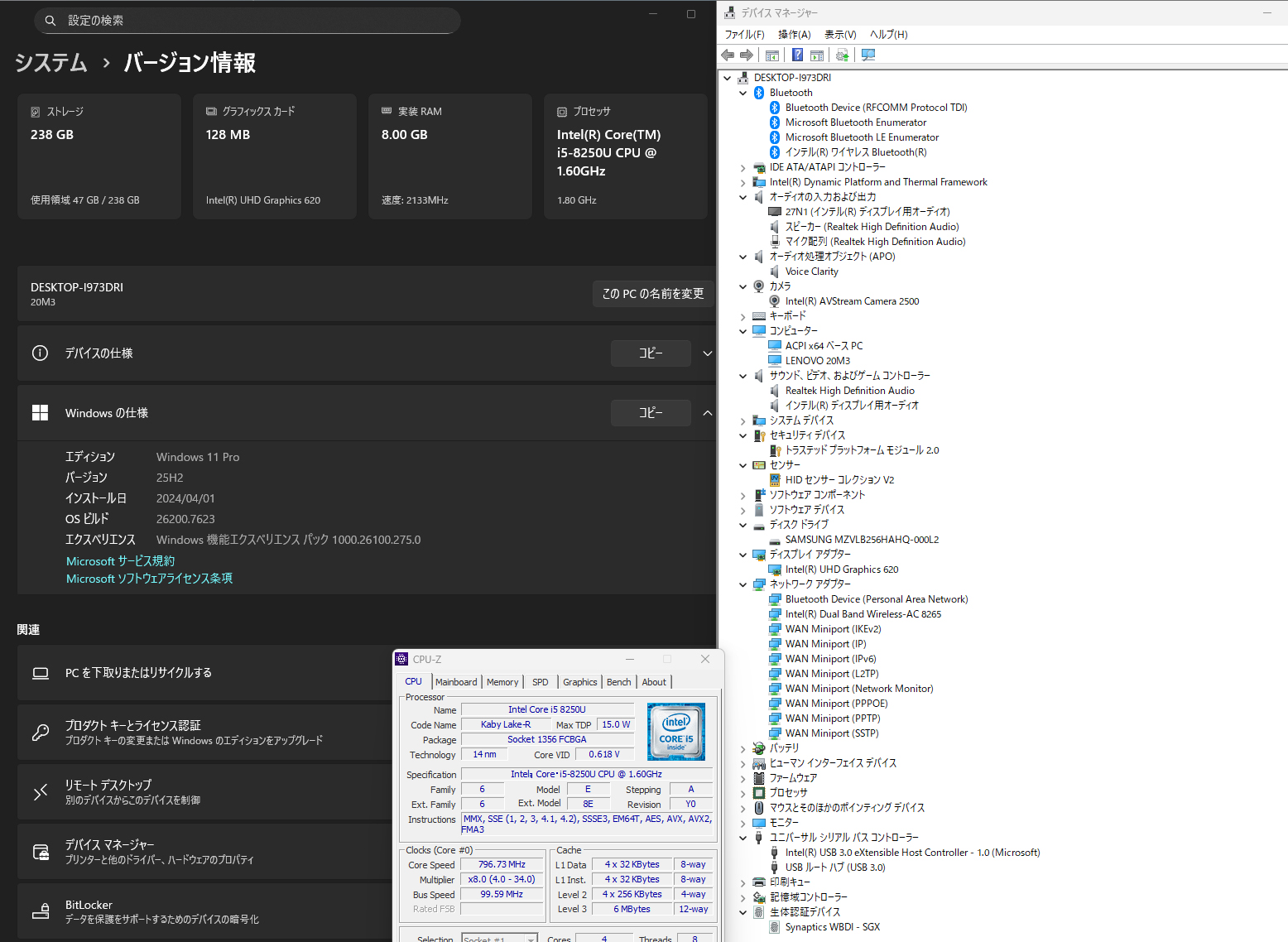Select the Intel UHD Graphics 620 display adapter

[x=841, y=570]
